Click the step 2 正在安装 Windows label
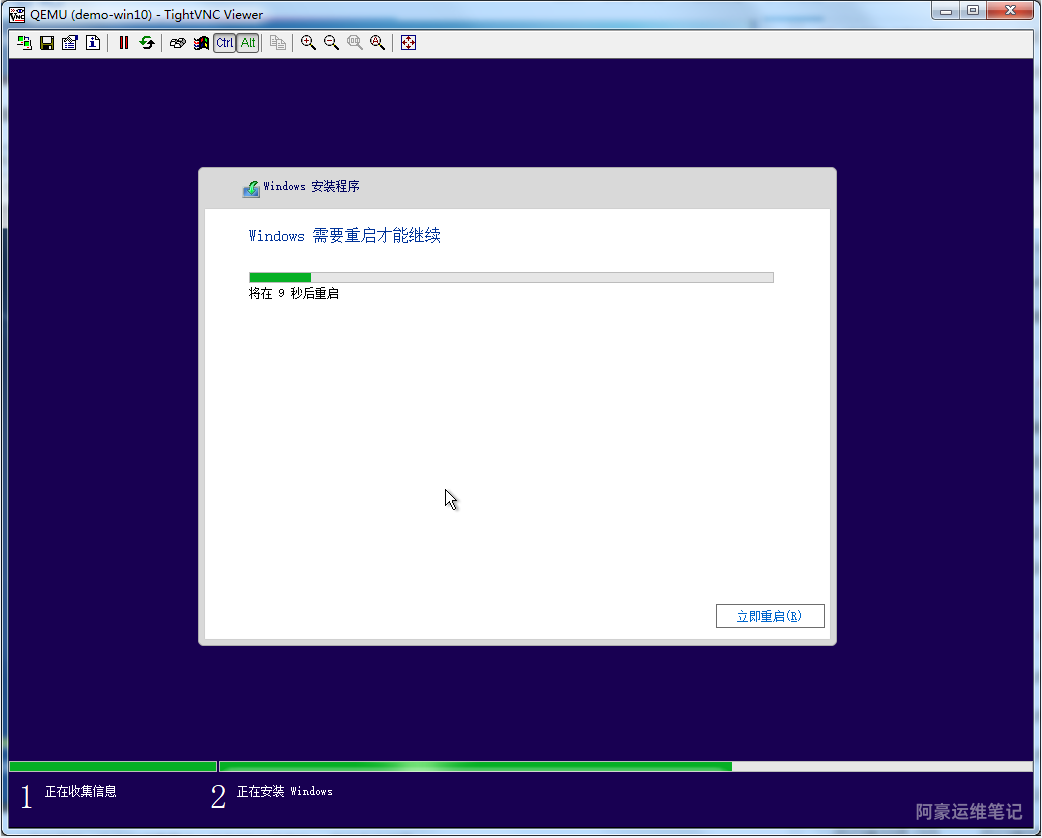 point(284,791)
